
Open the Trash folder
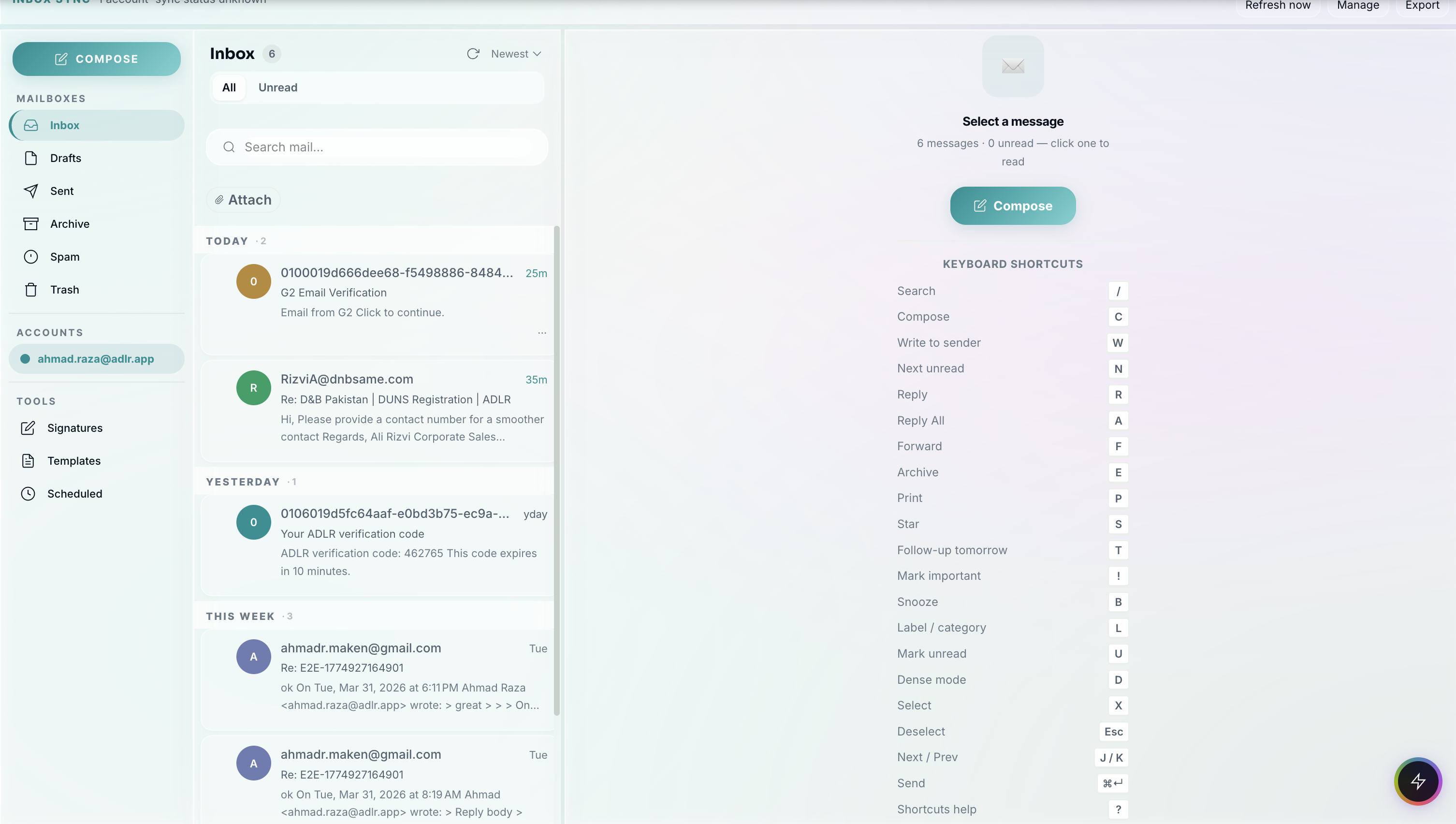(x=64, y=289)
